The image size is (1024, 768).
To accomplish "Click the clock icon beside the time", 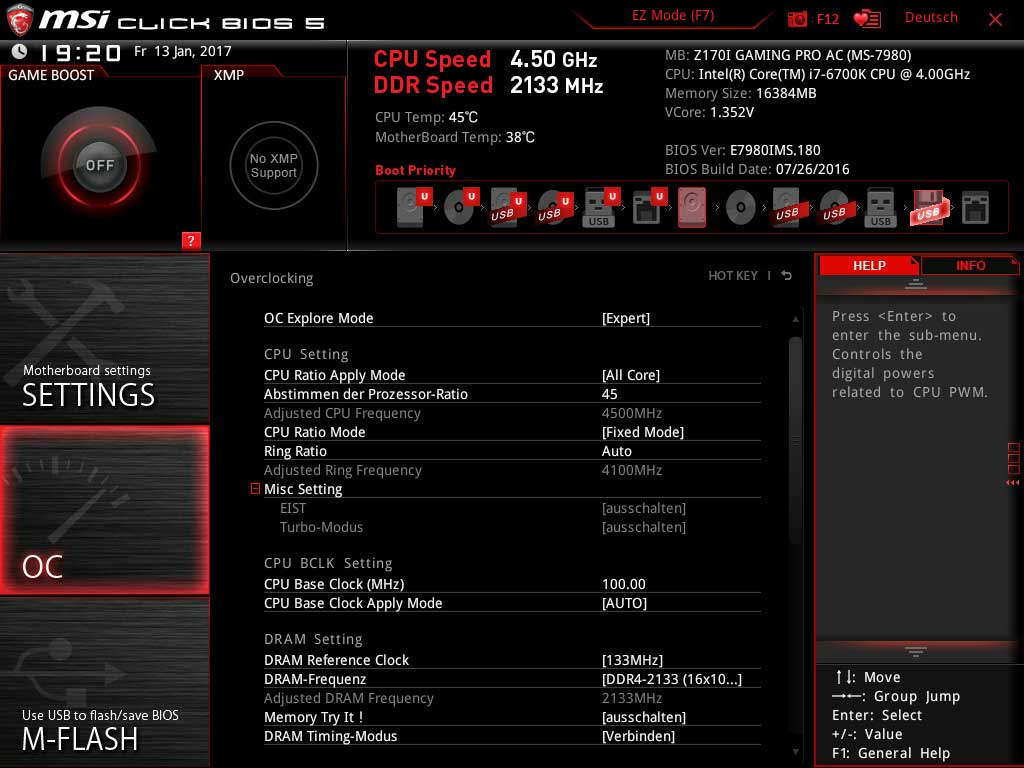I will pos(20,51).
